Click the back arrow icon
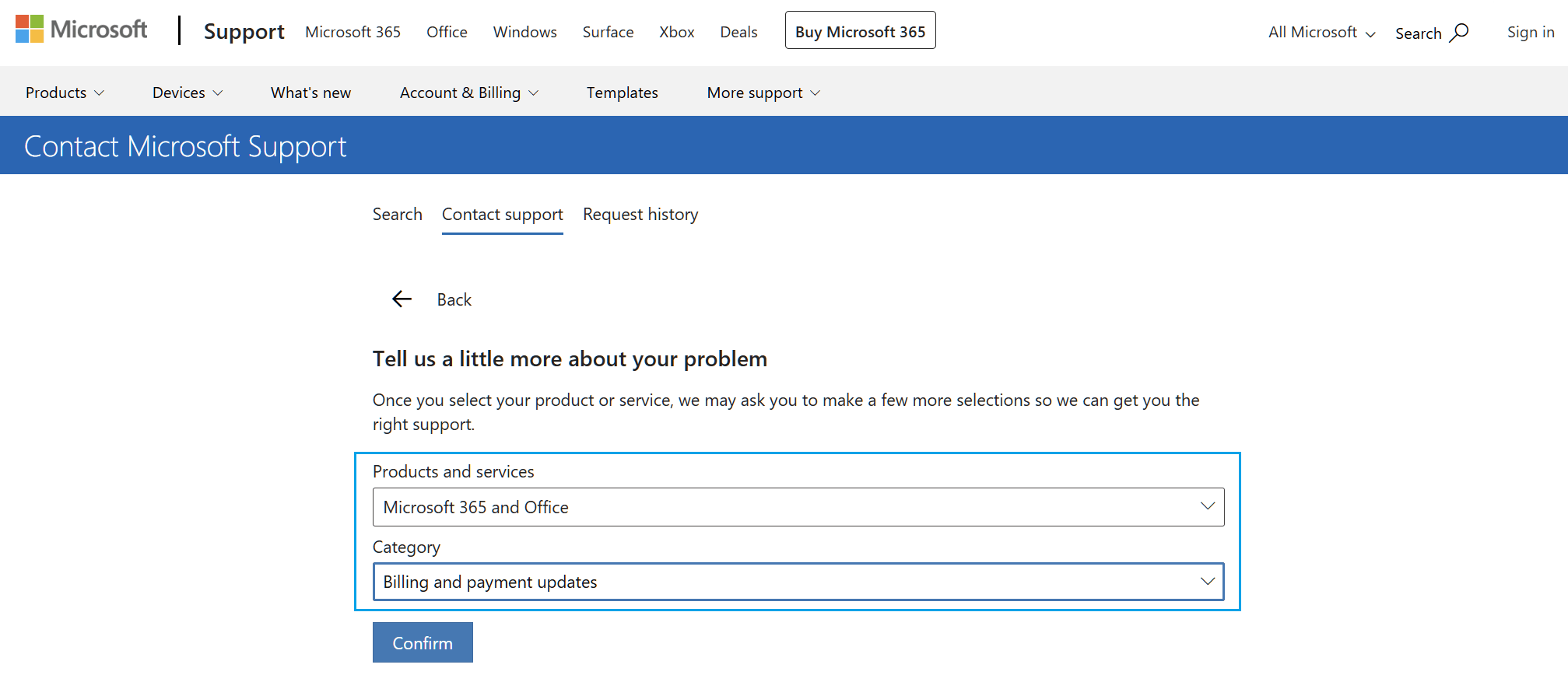Image resolution: width=1568 pixels, height=675 pixels. pyautogui.click(x=402, y=299)
